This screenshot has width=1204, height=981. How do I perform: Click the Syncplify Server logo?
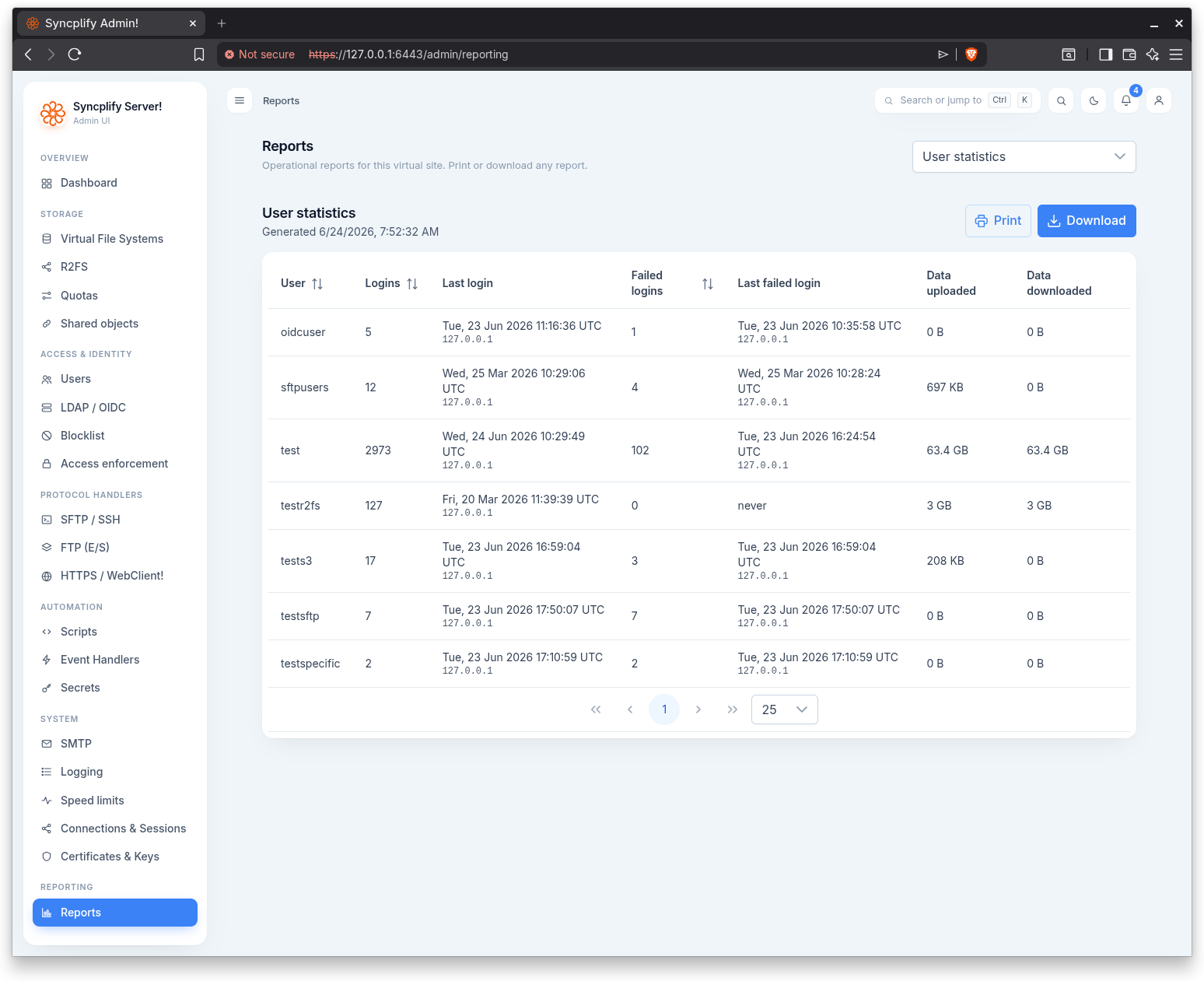53,114
